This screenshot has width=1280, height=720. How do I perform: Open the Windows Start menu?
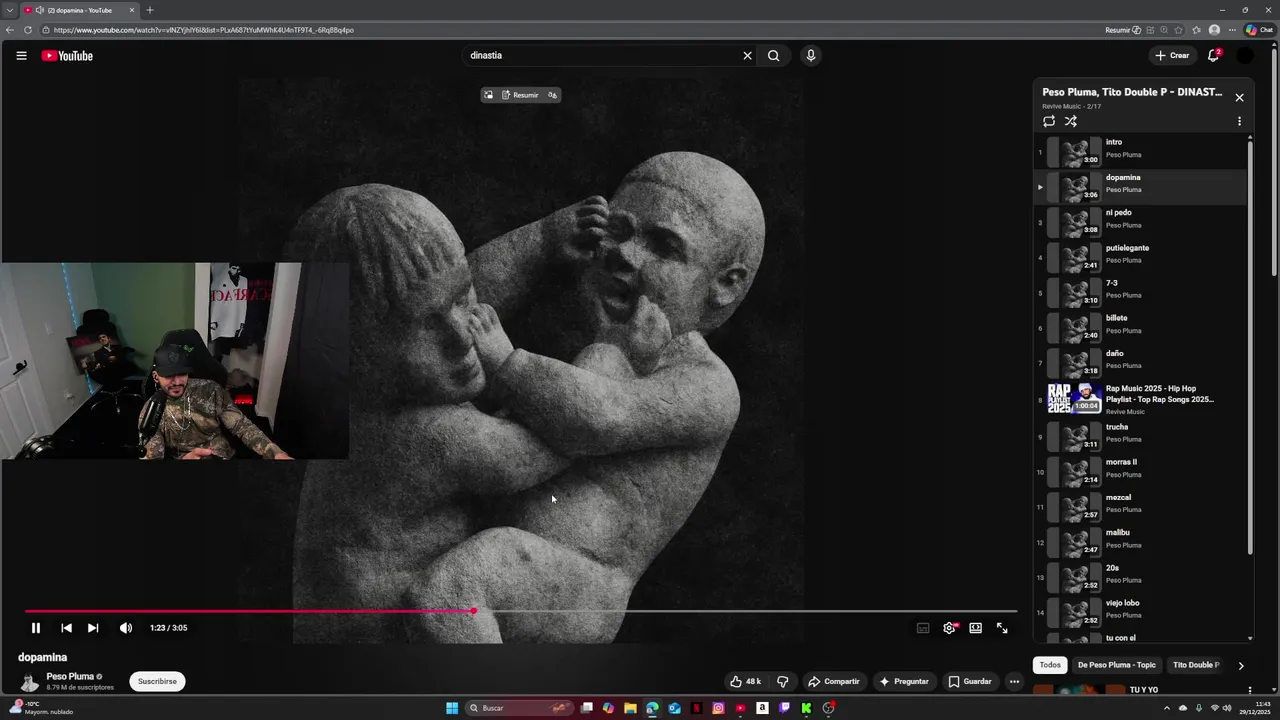(x=452, y=708)
